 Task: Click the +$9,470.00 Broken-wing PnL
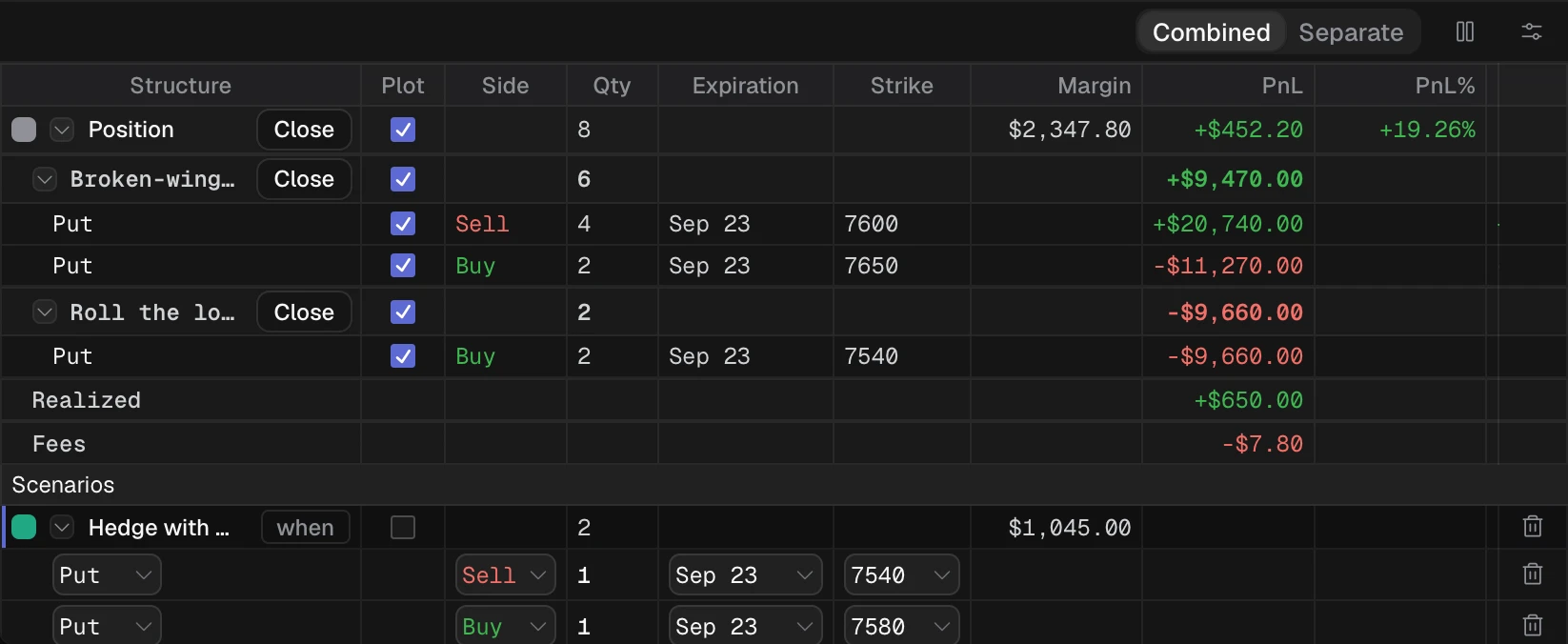tap(1234, 179)
